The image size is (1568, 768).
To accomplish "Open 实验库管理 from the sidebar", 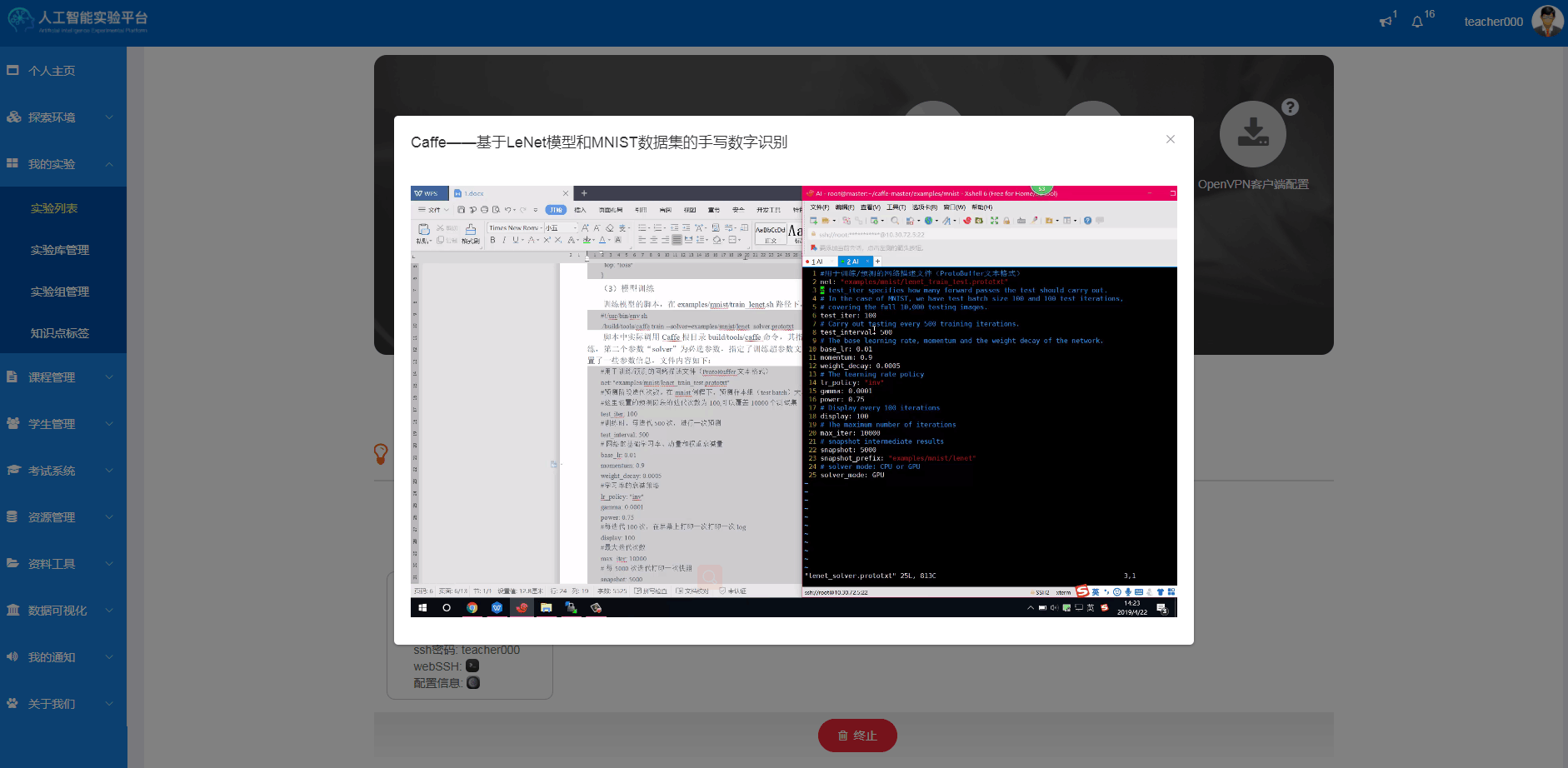I will [60, 250].
